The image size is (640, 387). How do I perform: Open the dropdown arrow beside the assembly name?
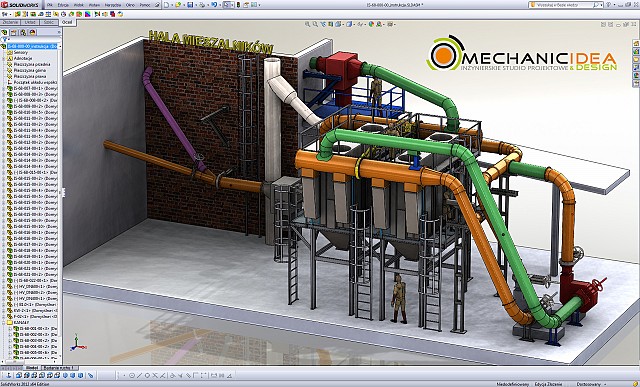(x=60, y=47)
